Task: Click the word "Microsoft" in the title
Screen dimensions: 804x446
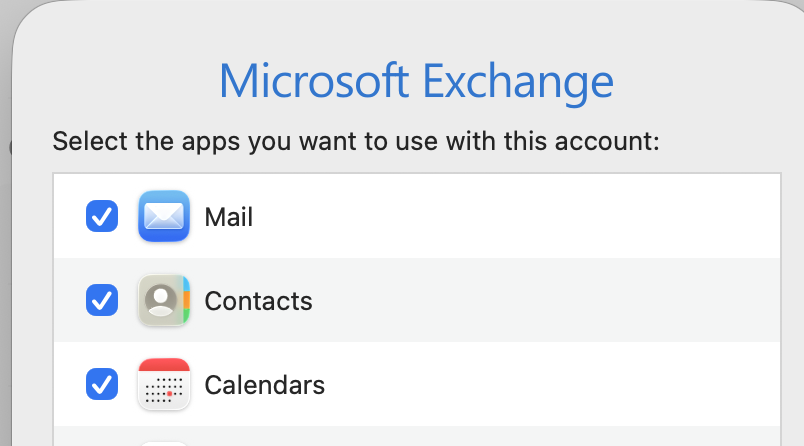Action: pyautogui.click(x=310, y=81)
